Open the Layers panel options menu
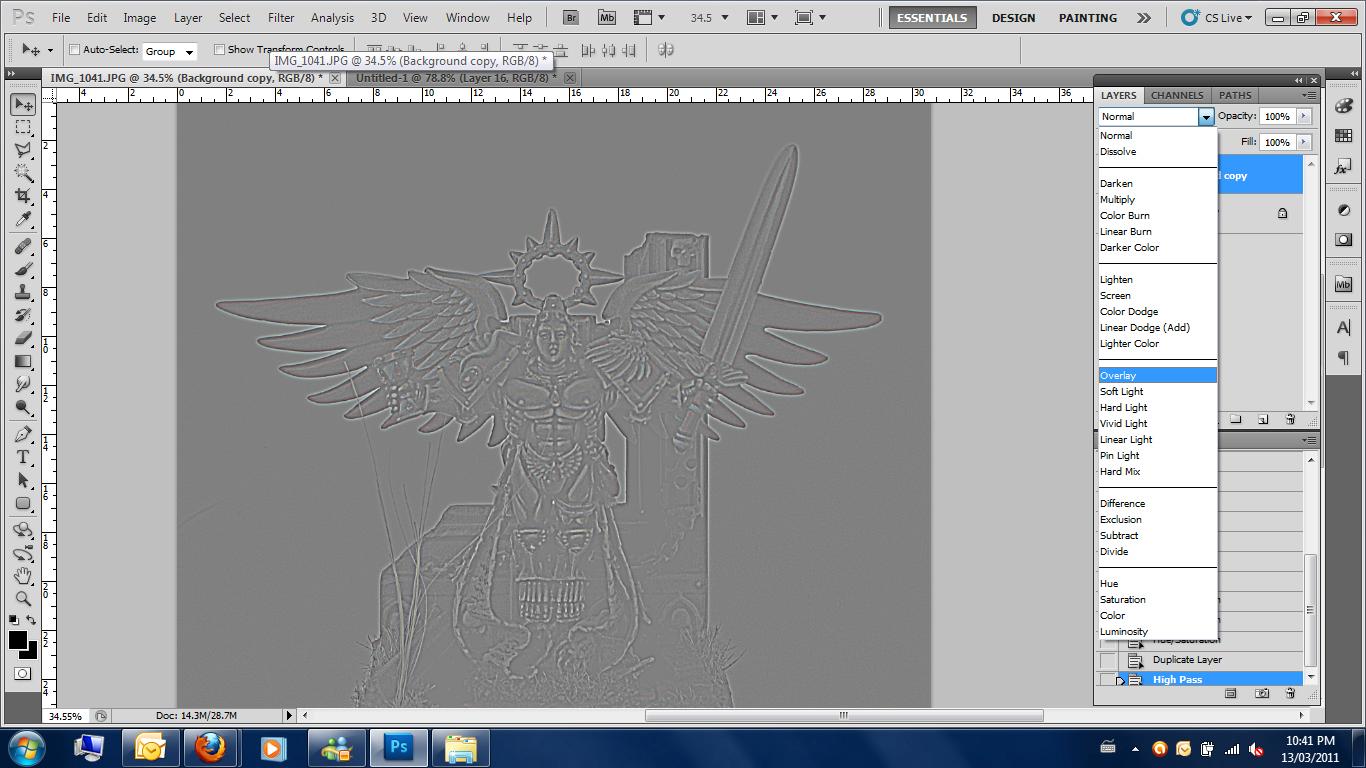Screen dimensions: 1366x768 [1309, 95]
